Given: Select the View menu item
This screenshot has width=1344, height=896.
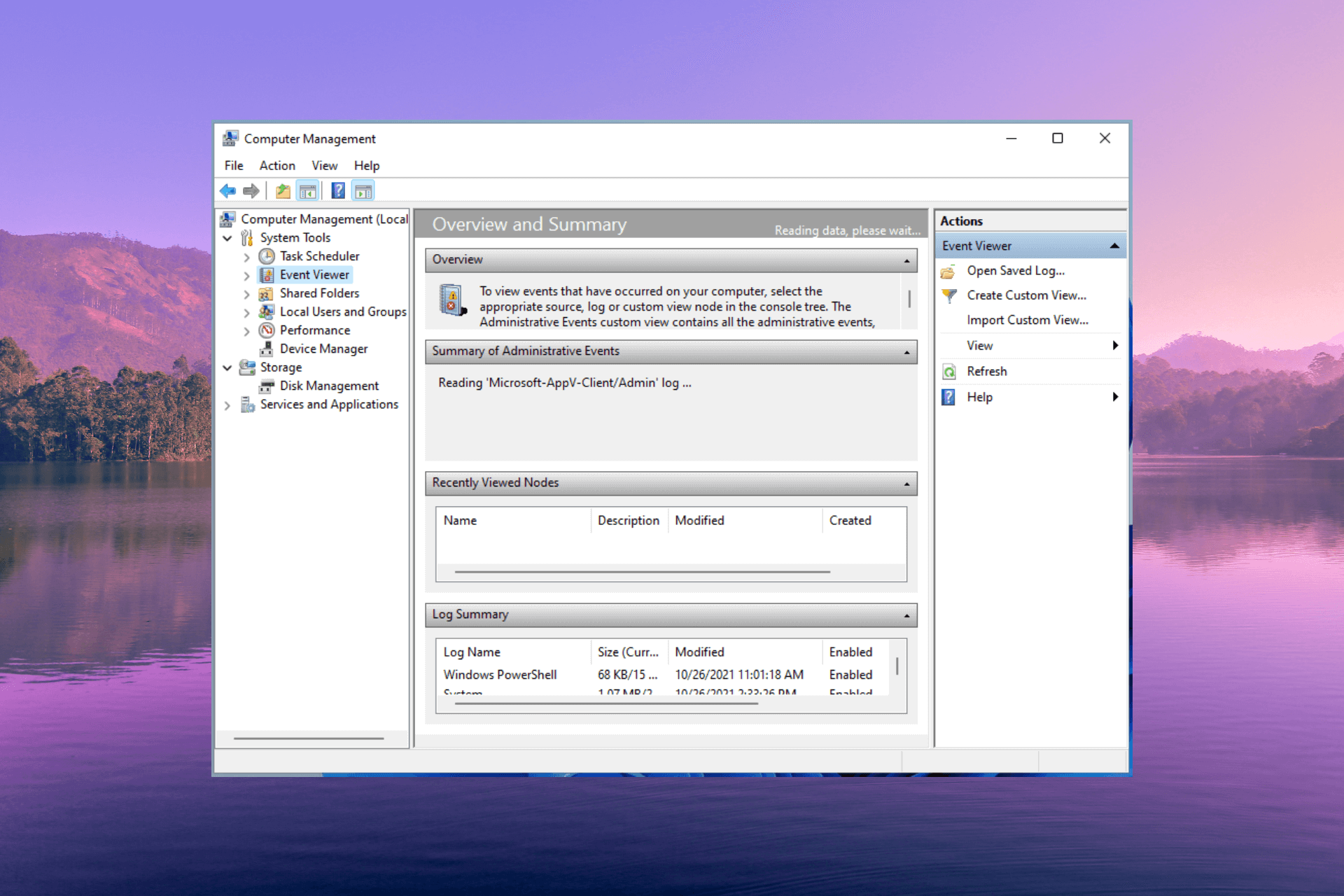Looking at the screenshot, I should point(322,165).
